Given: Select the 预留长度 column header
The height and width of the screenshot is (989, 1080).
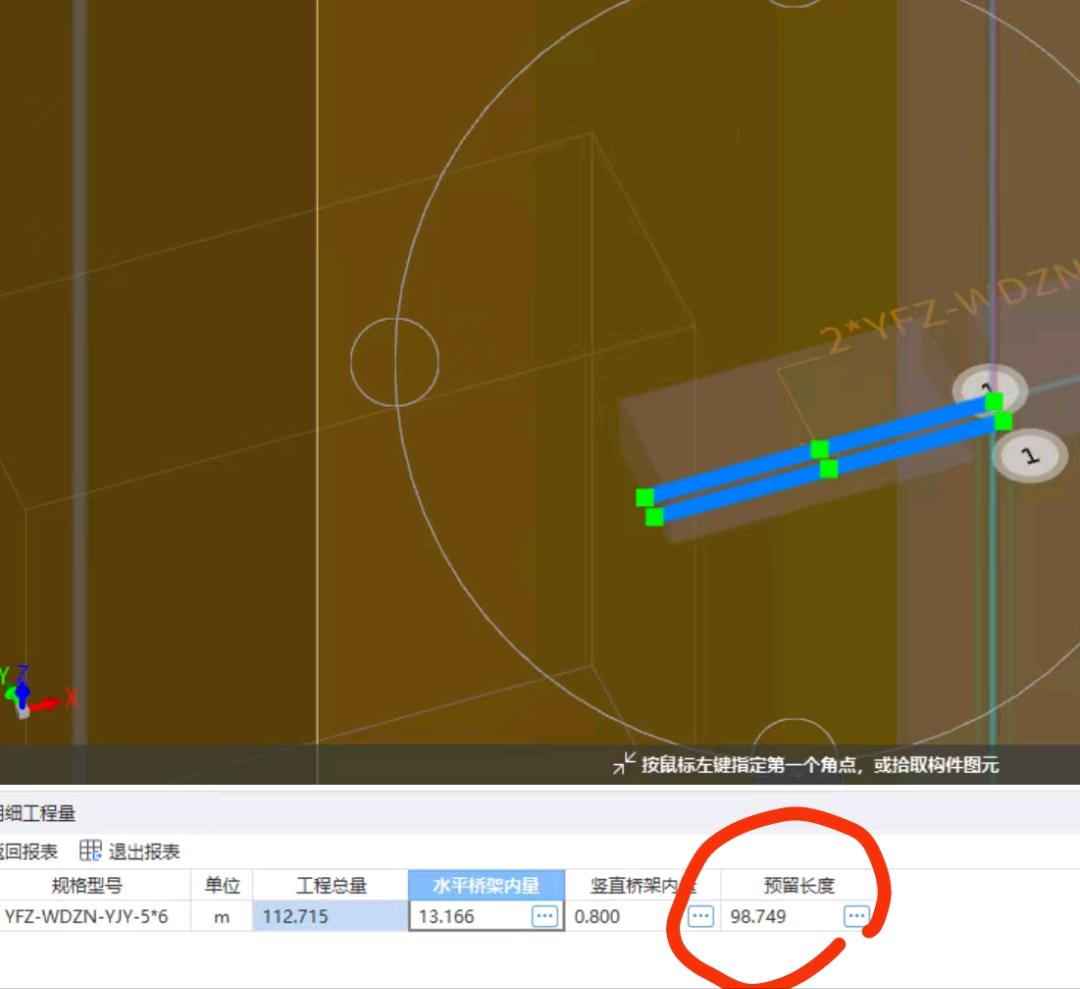Looking at the screenshot, I should pos(799,885).
